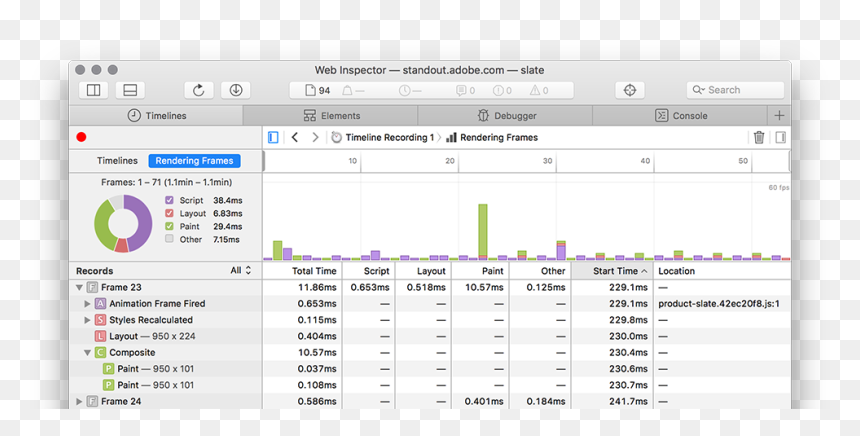860x436 pixels.
Task: Click the frames donut chart
Action: (123, 223)
